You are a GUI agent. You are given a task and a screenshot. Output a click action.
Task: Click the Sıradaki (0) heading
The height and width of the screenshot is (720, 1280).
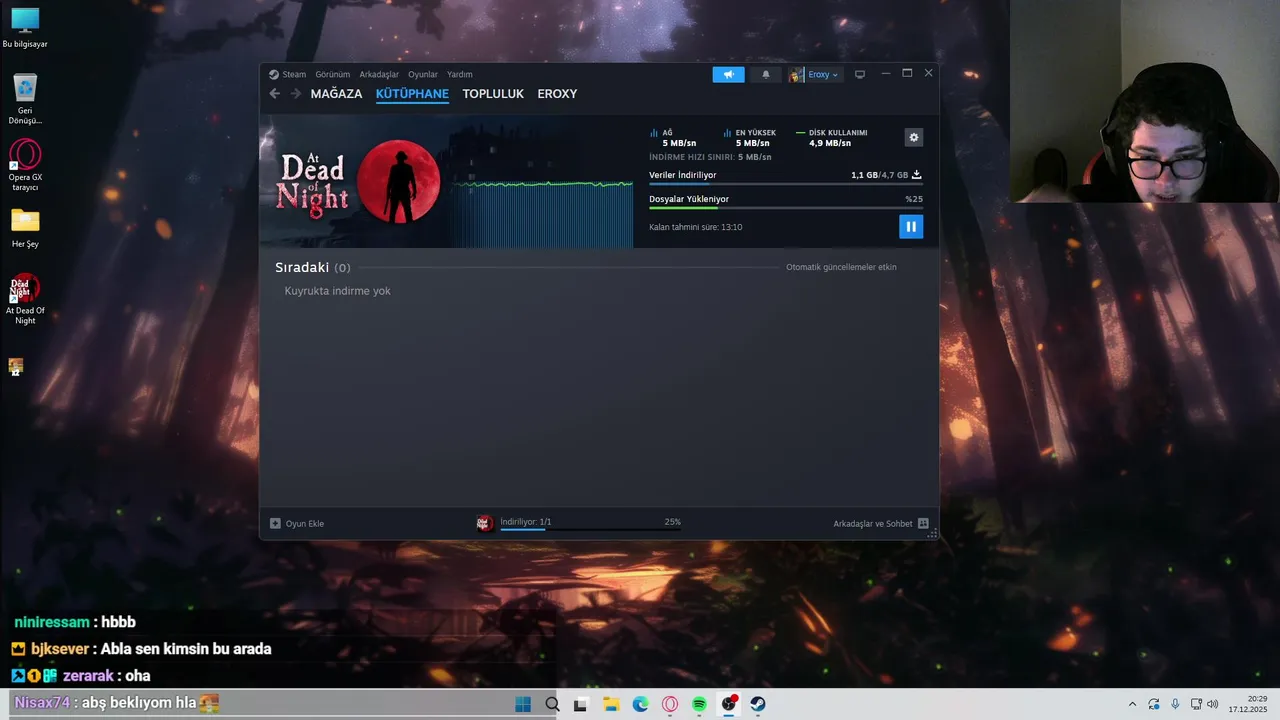click(x=312, y=268)
